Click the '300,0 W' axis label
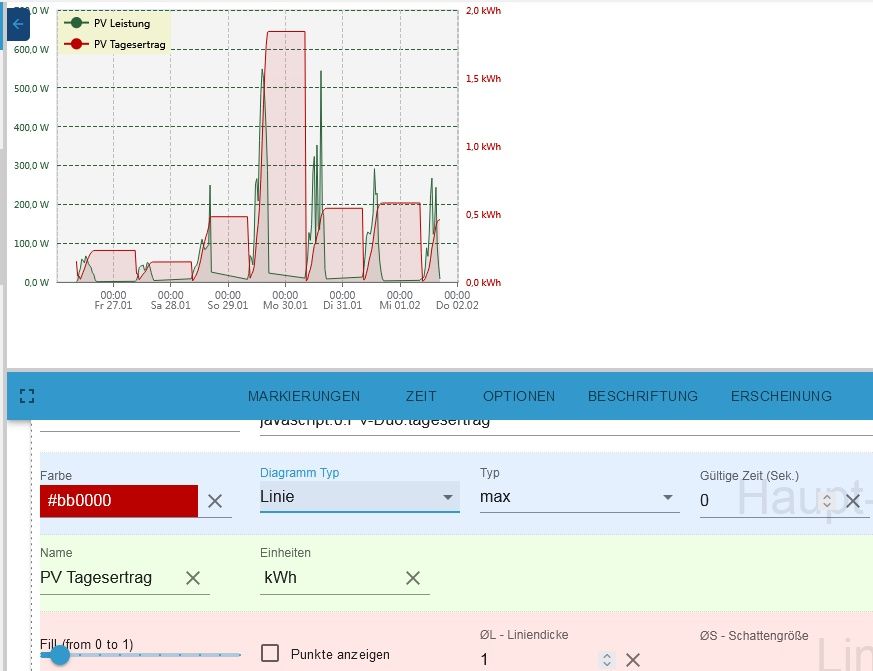The image size is (873, 671). (x=31, y=165)
